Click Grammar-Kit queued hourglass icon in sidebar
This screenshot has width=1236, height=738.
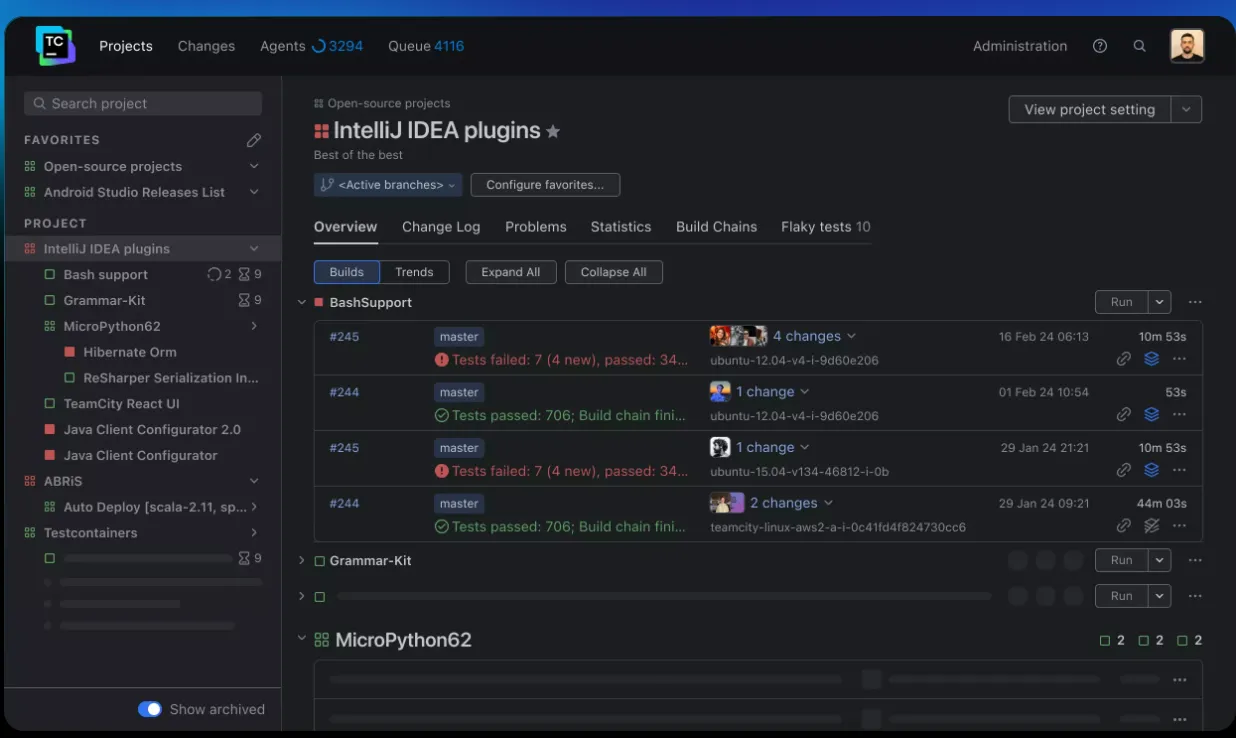point(244,300)
